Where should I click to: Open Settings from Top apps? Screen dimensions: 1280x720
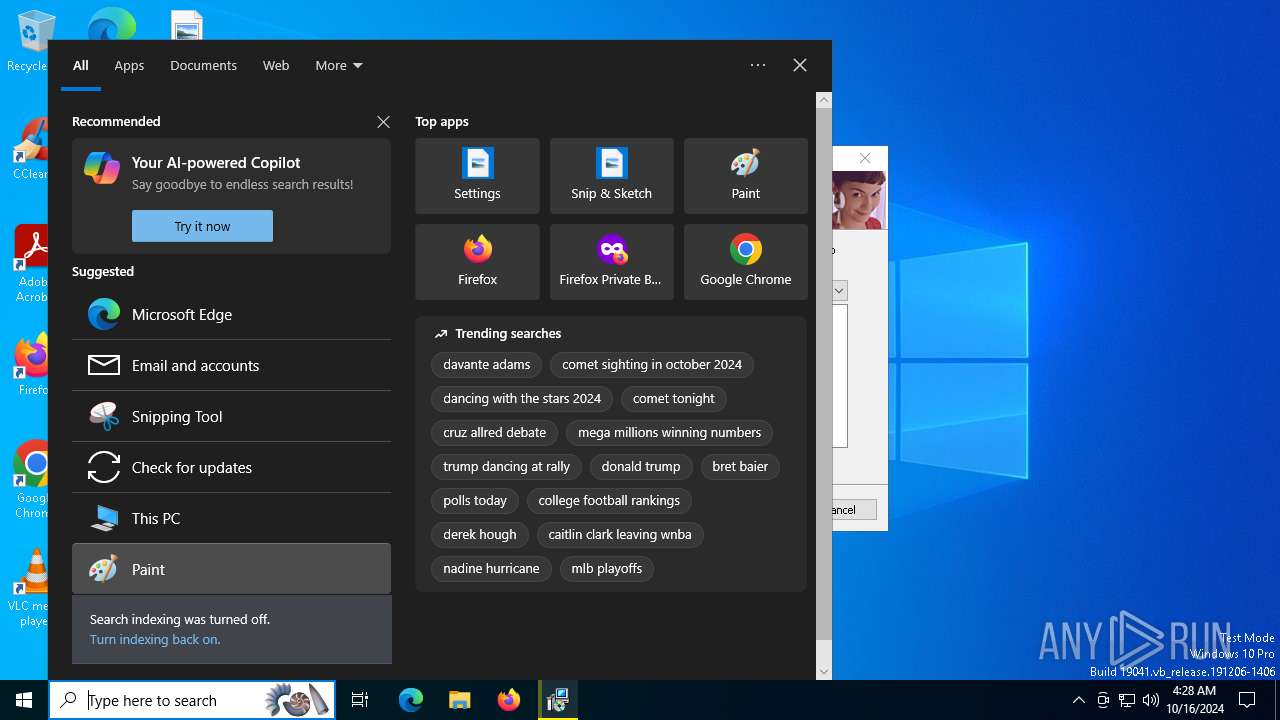pos(477,176)
